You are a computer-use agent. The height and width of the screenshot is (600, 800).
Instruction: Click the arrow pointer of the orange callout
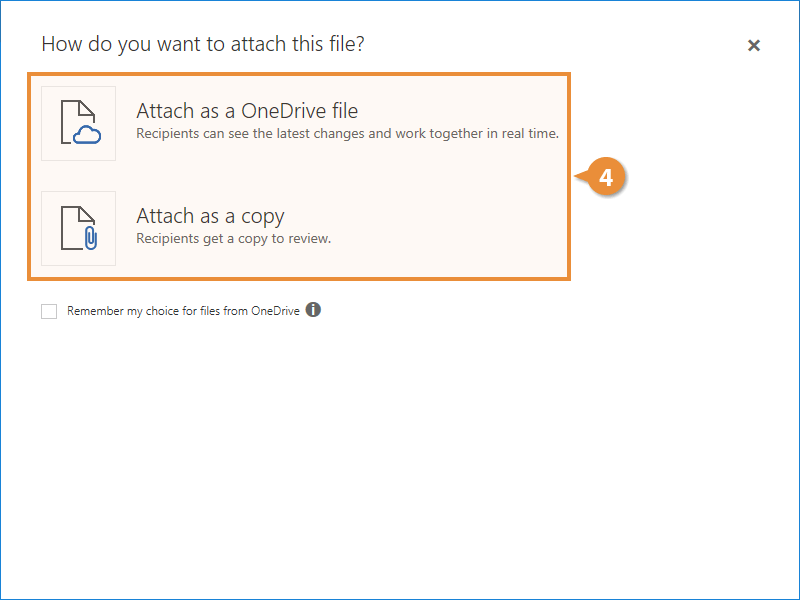pyautogui.click(x=580, y=178)
